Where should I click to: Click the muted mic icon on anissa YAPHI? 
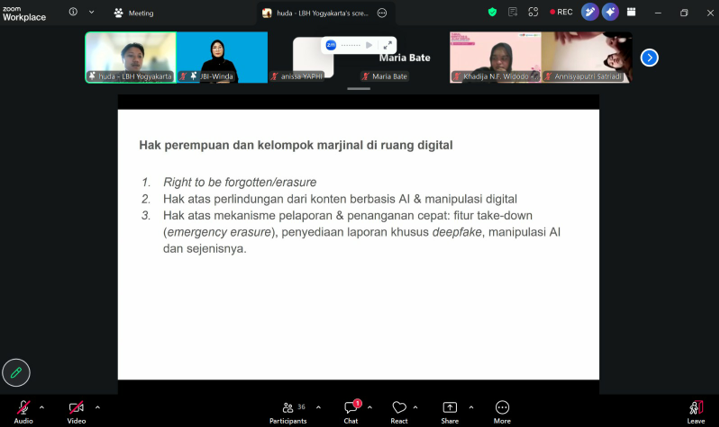click(274, 76)
